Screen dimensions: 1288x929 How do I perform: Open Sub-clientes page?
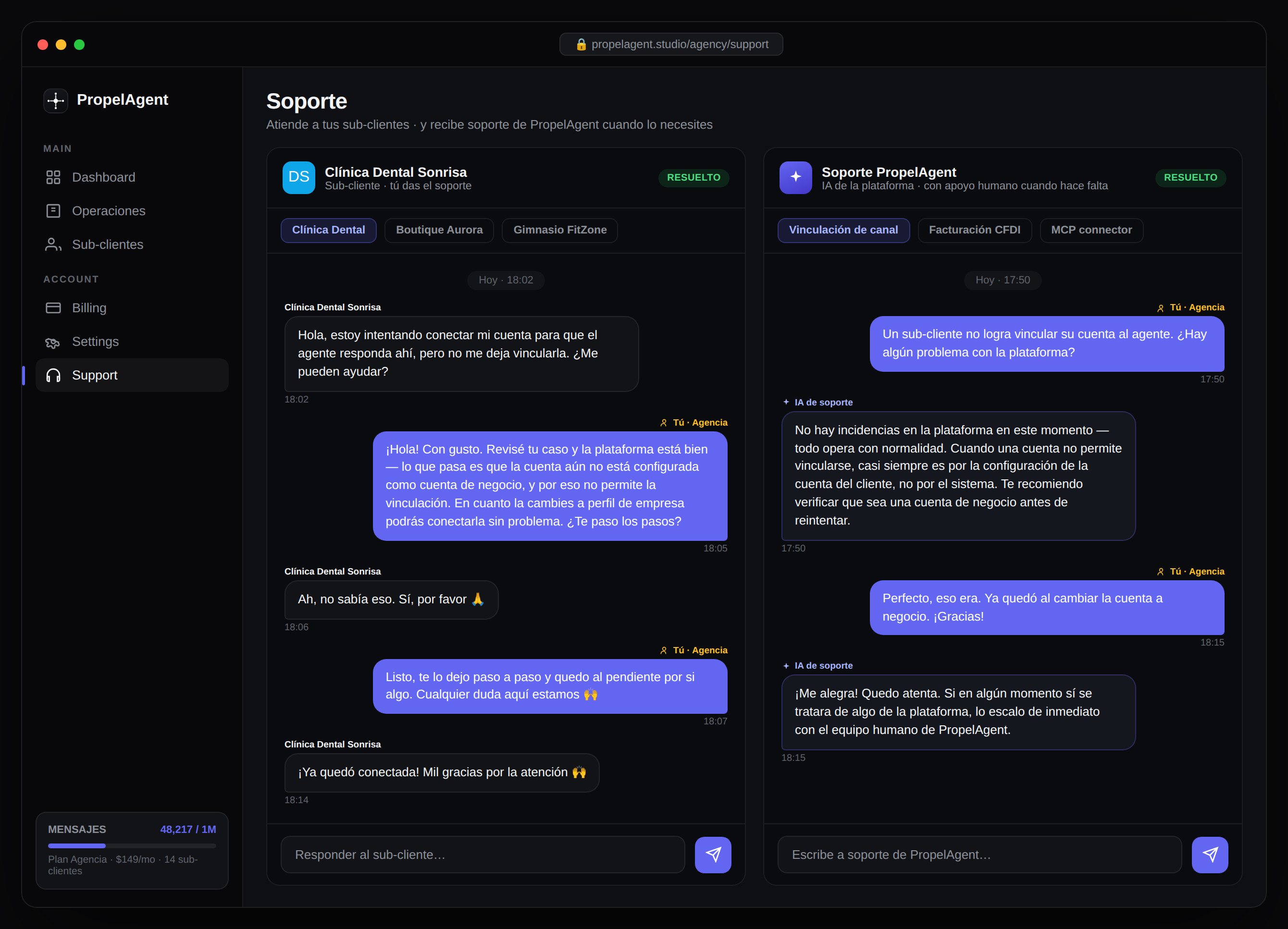click(x=132, y=244)
